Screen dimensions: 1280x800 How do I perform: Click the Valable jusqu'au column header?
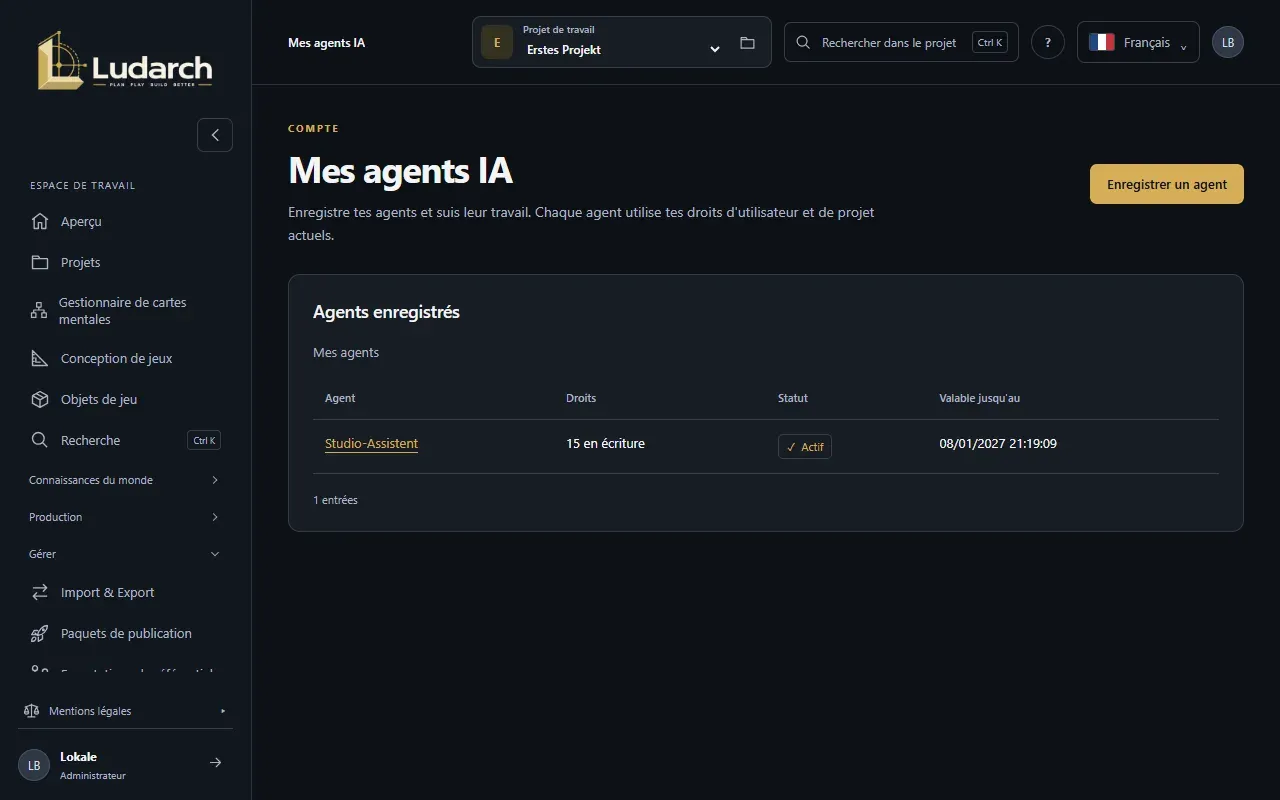980,398
